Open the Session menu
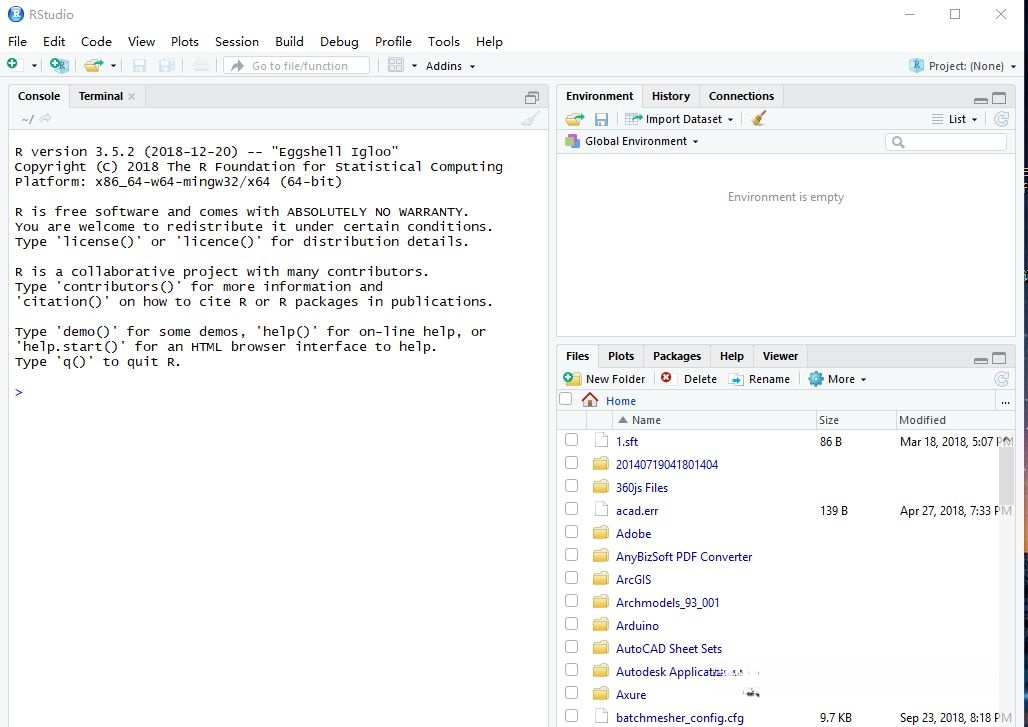 237,41
